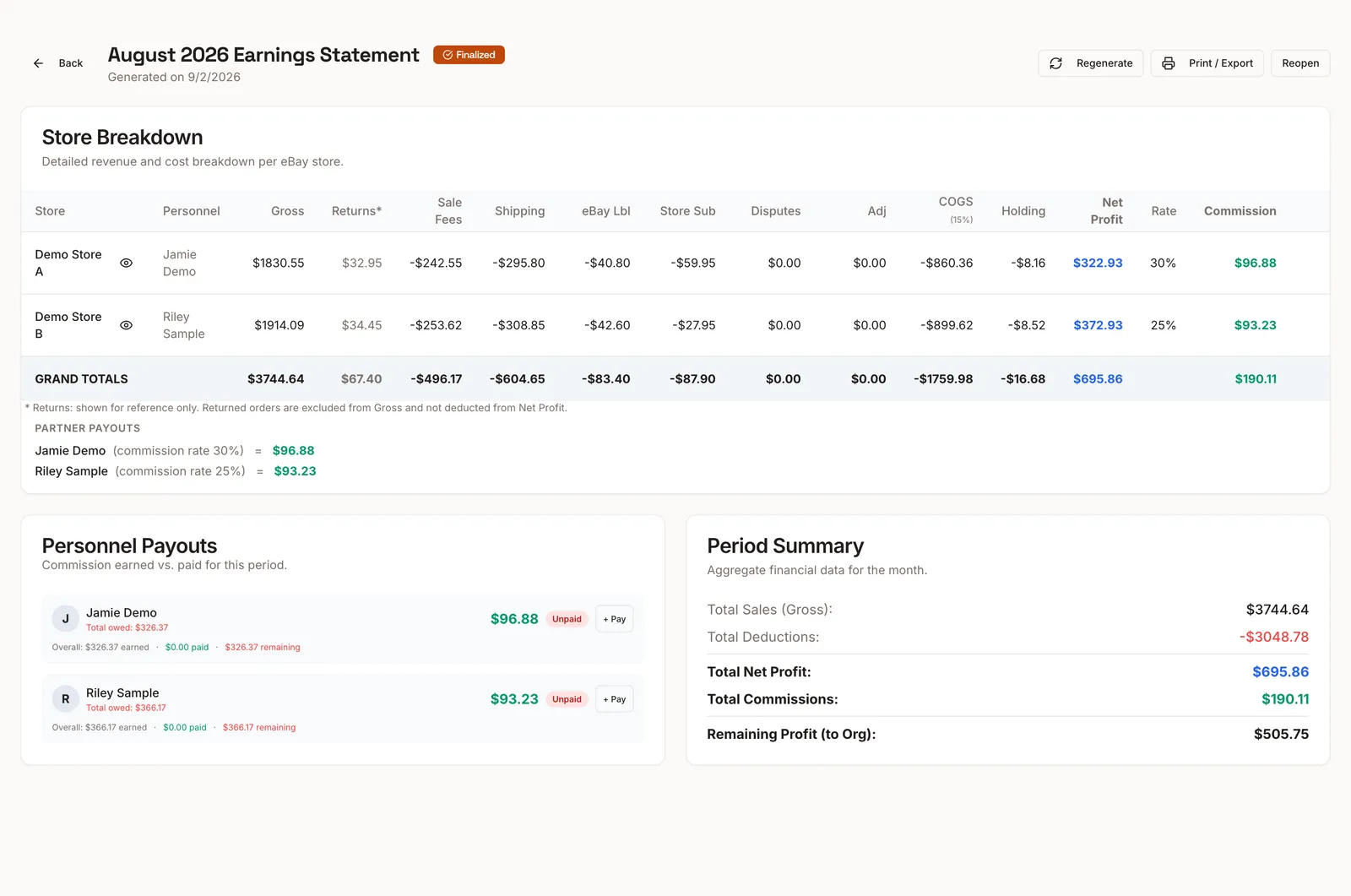Pay Jamie Demo with the + Pay button

[x=615, y=619]
